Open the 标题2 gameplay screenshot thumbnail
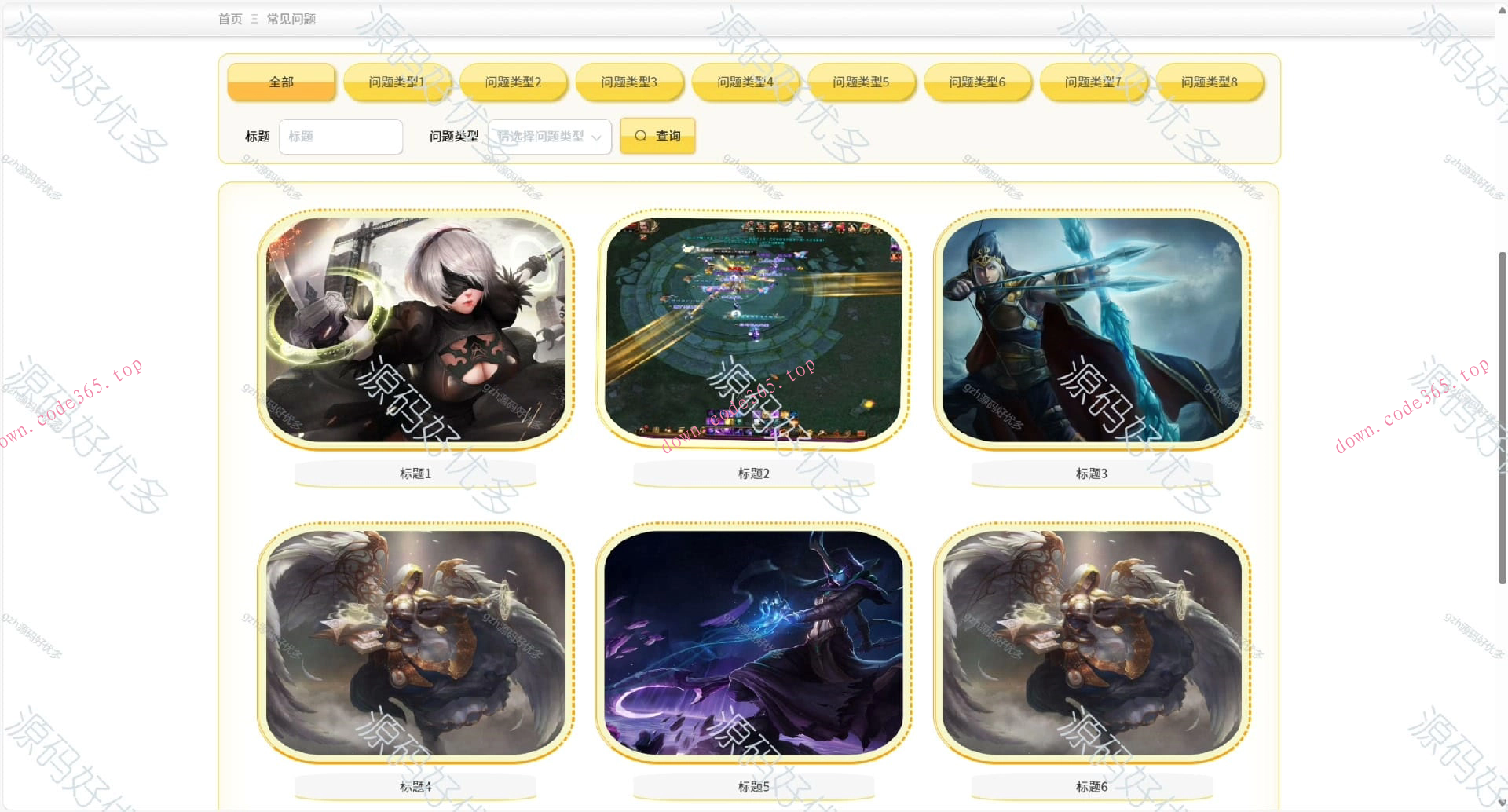Screen dimensions: 1508x812 [x=754, y=330]
